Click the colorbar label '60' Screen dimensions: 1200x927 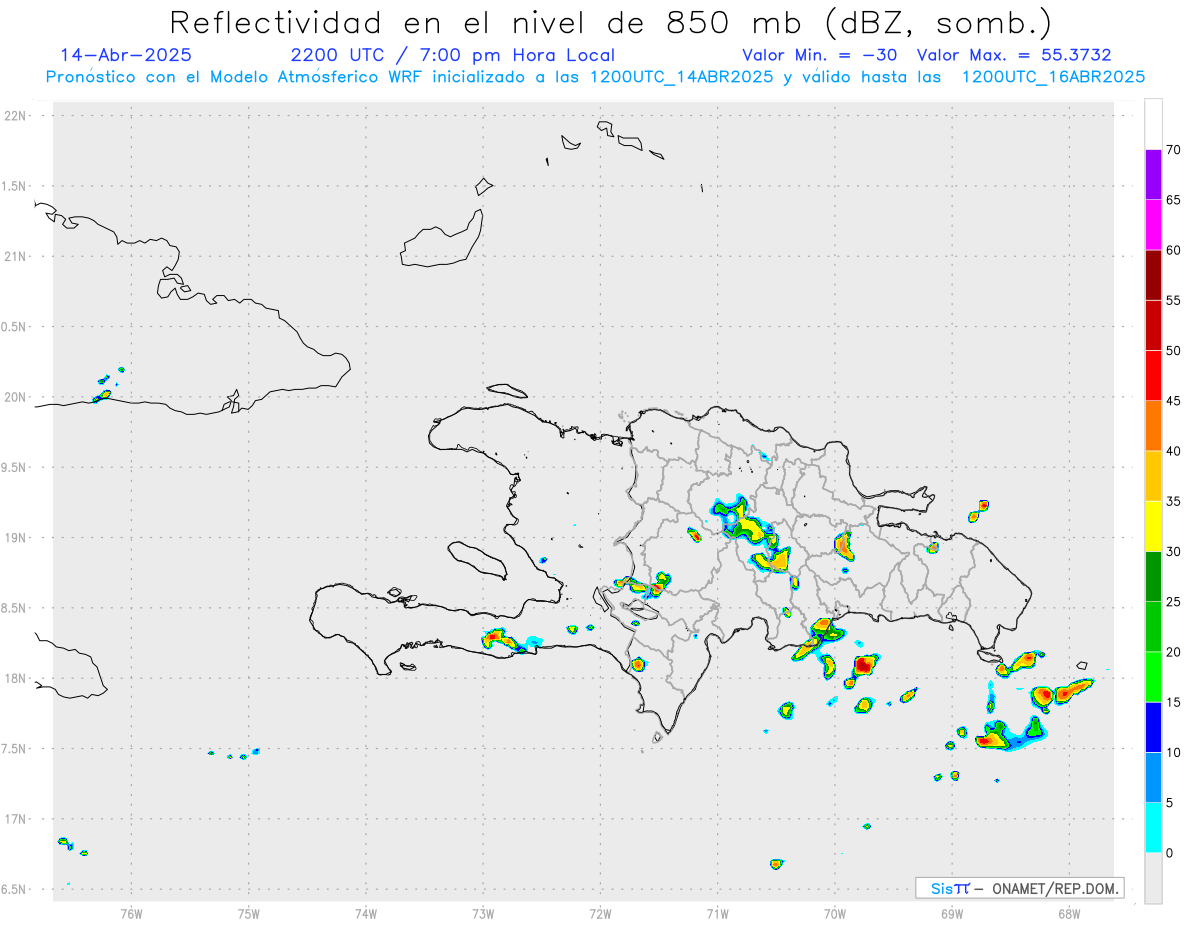coord(1173,250)
